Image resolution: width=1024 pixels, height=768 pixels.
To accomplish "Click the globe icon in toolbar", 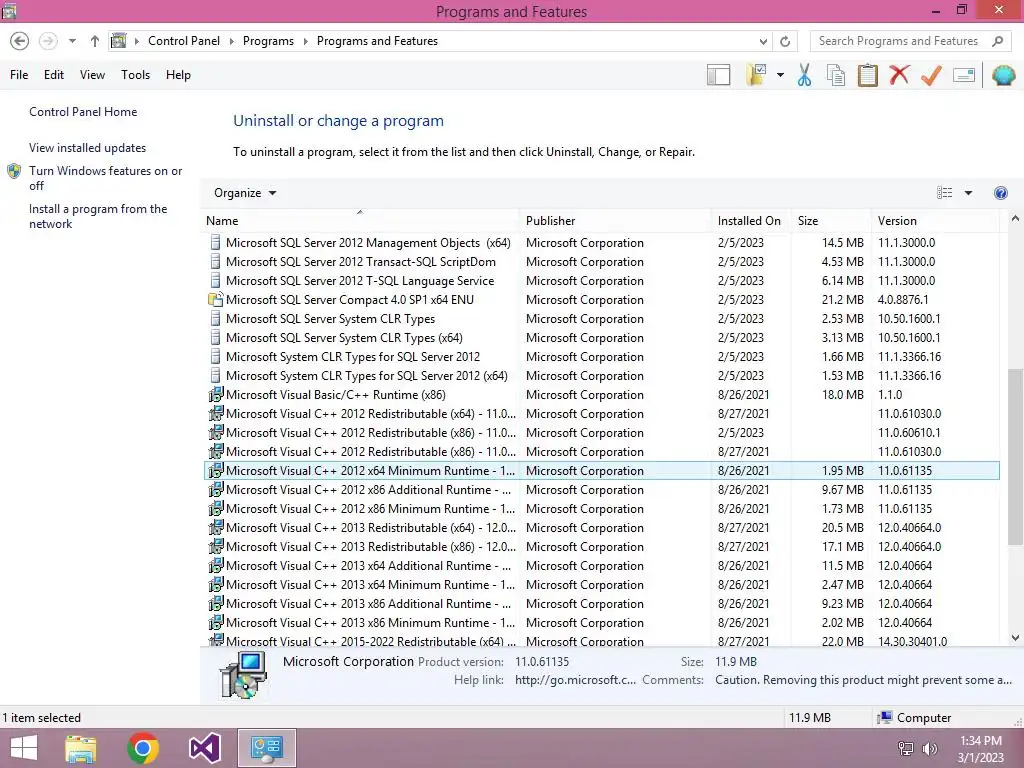I will (1004, 75).
